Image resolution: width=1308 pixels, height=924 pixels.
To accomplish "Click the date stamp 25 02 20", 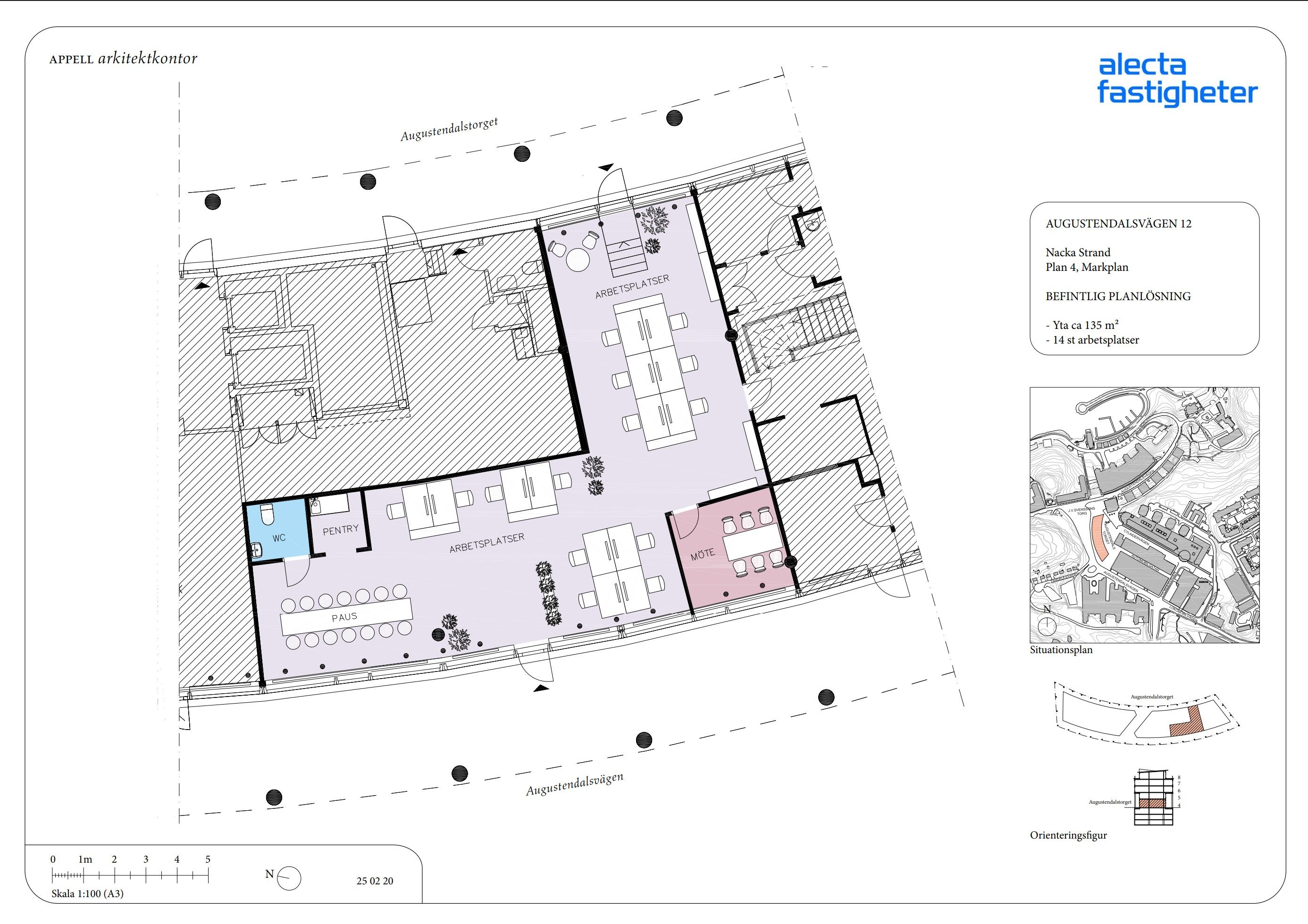I will pos(374,881).
